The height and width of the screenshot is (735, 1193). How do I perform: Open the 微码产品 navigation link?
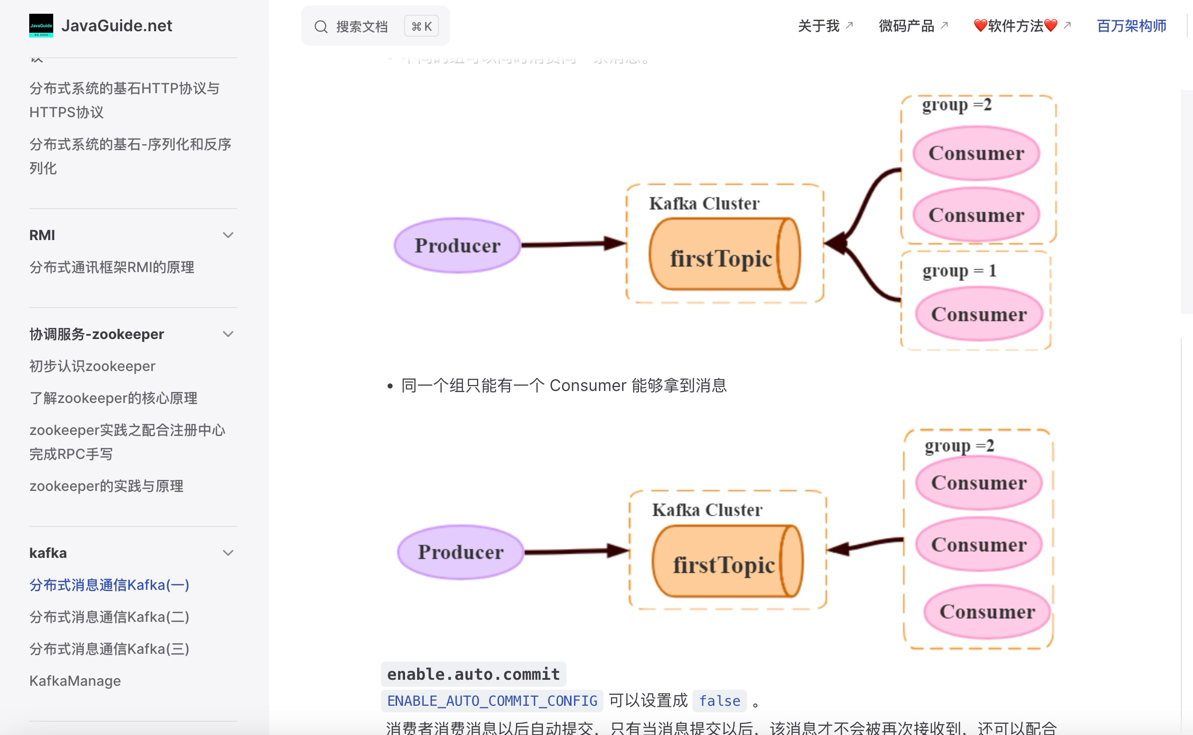tap(906, 26)
